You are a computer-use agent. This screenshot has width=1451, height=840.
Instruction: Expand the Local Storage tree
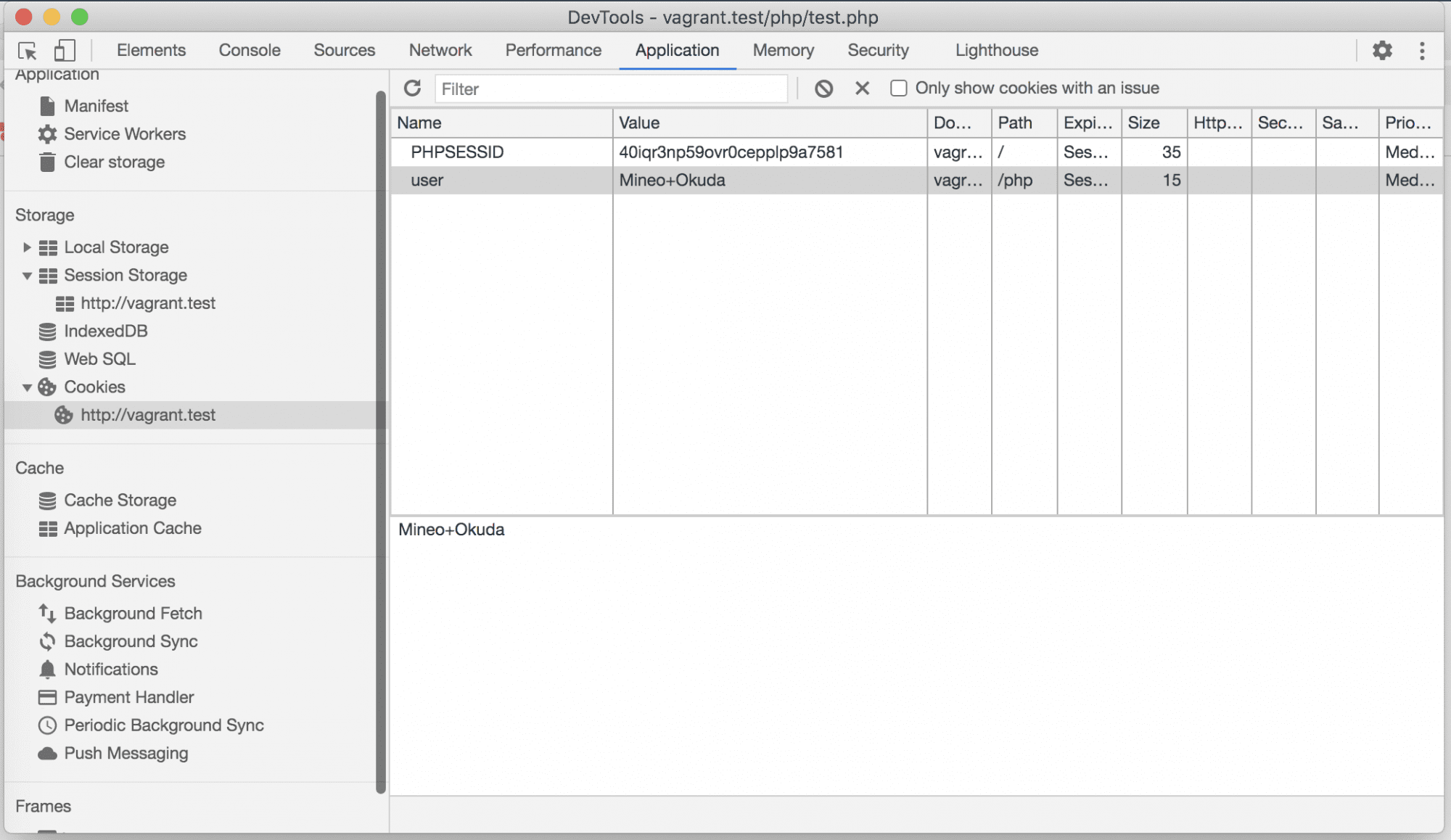27,247
